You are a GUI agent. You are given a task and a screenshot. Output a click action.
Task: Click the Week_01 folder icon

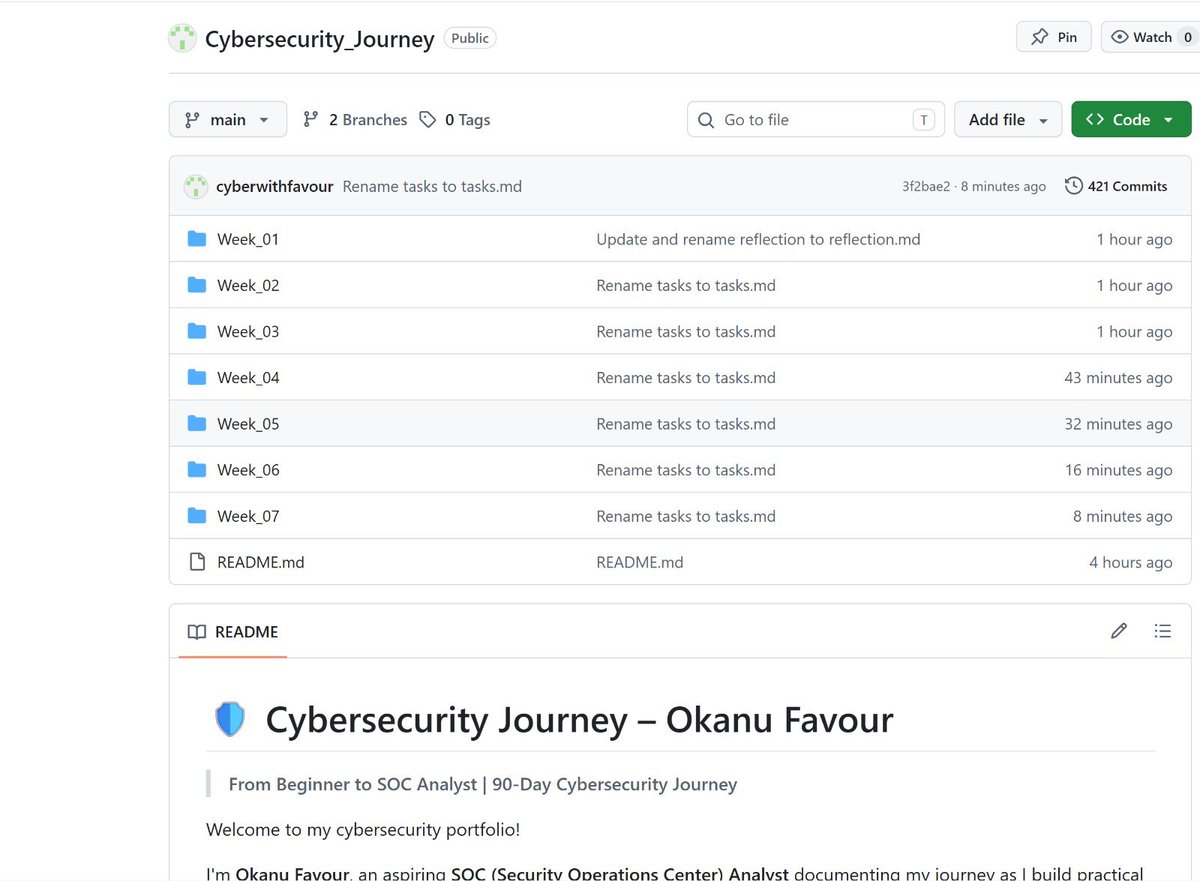[197, 239]
